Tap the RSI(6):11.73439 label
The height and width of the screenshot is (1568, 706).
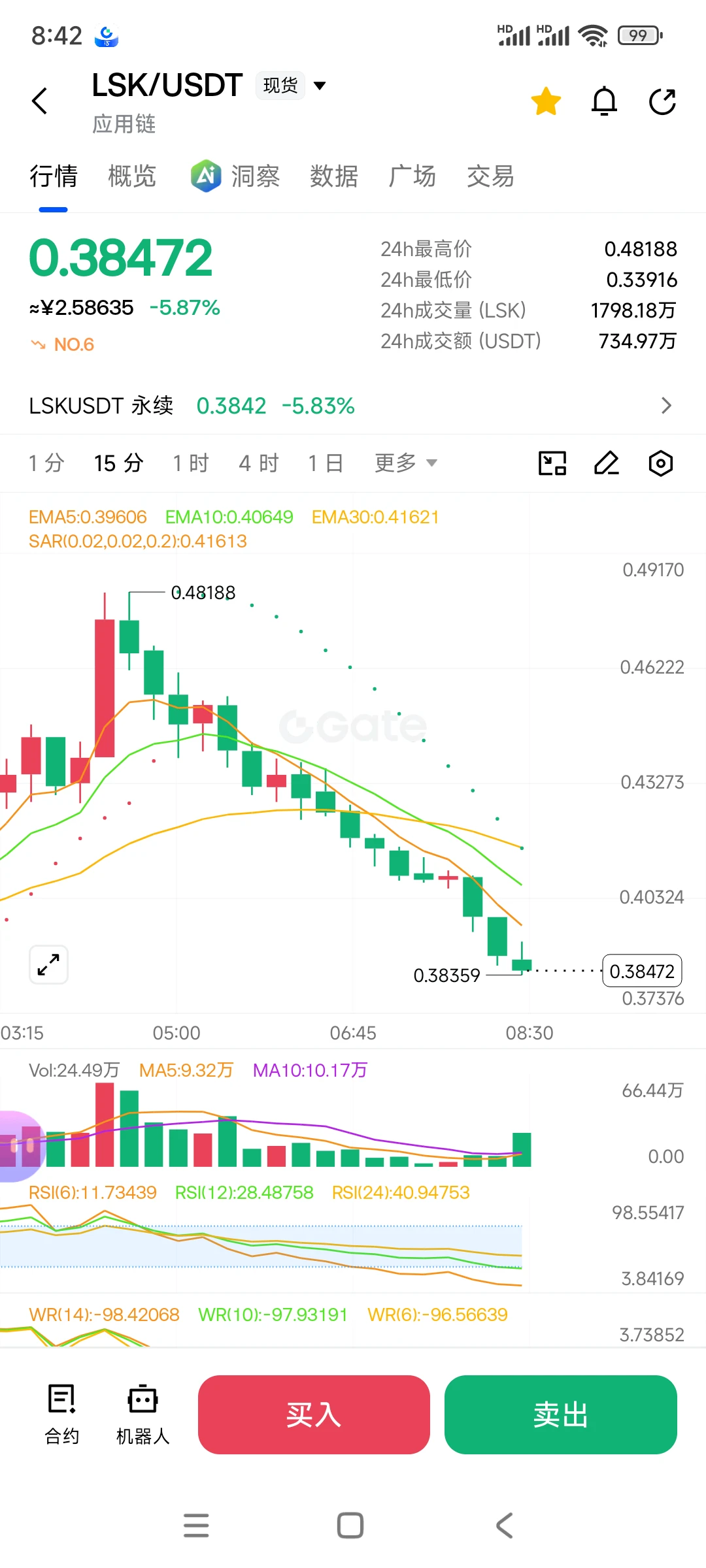(93, 1193)
